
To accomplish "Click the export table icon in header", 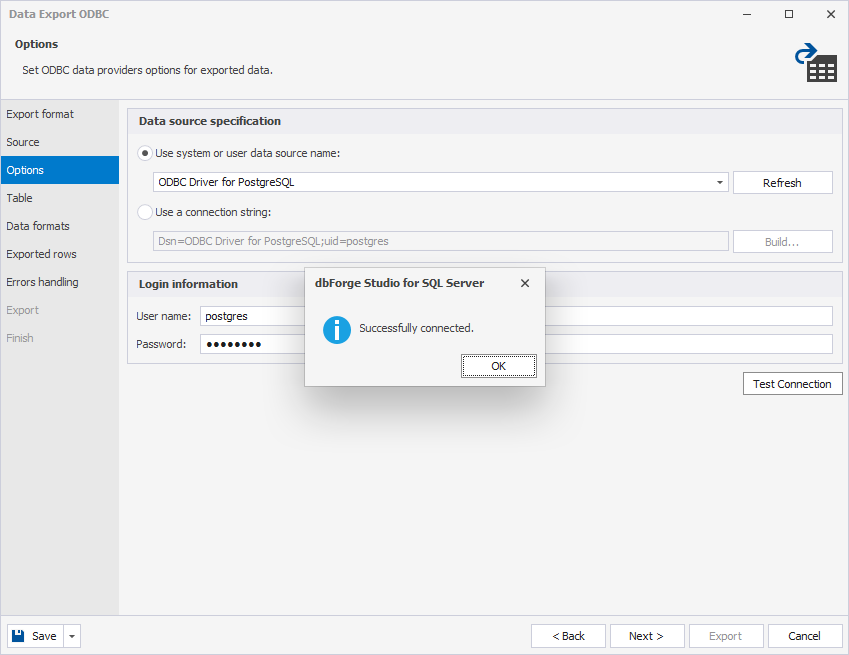I will click(816, 62).
